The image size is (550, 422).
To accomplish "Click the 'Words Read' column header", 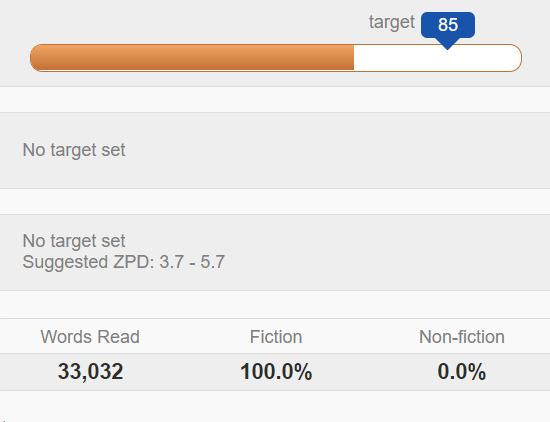I will pos(90,337).
